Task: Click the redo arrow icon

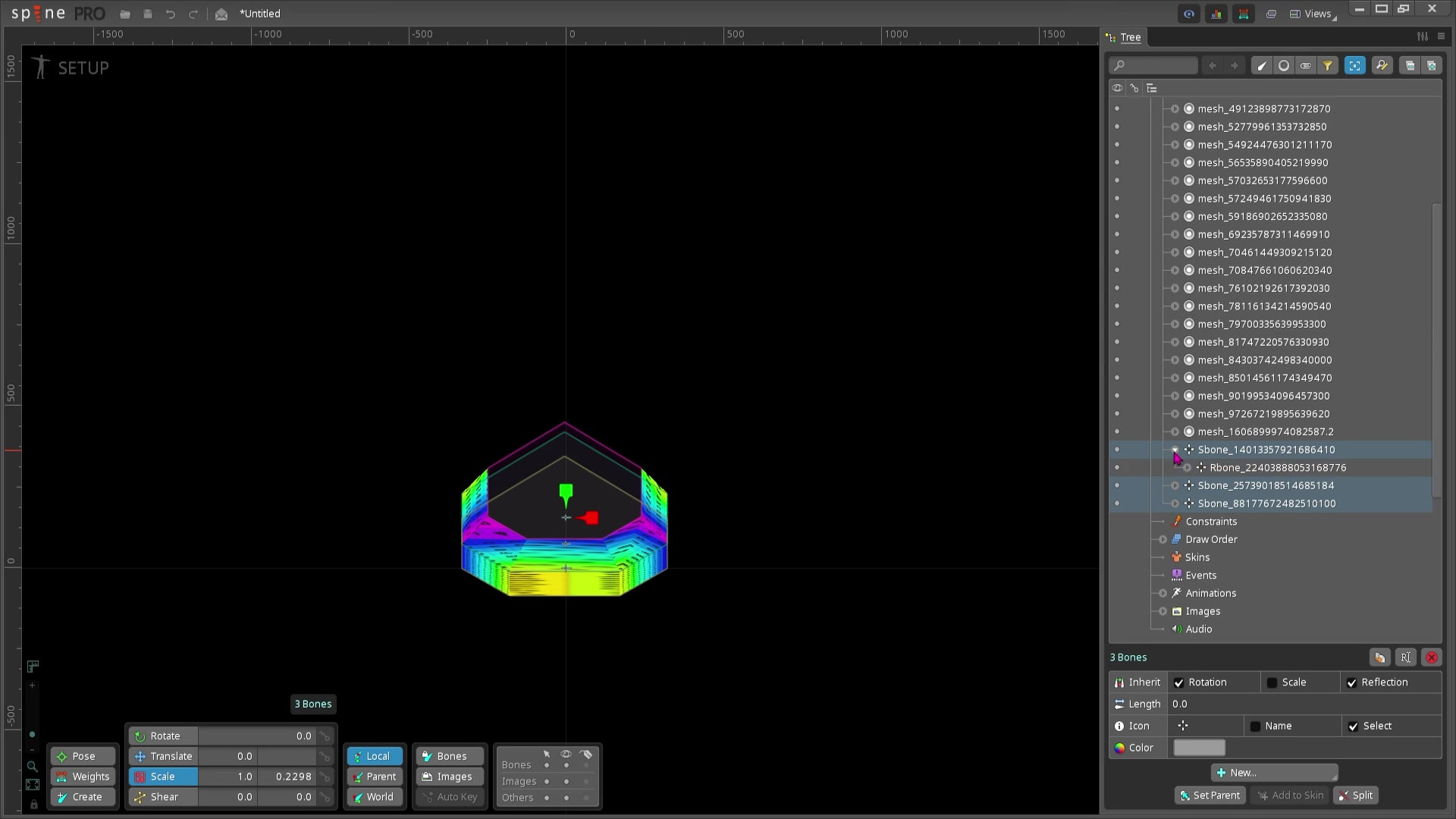Action: (x=193, y=14)
